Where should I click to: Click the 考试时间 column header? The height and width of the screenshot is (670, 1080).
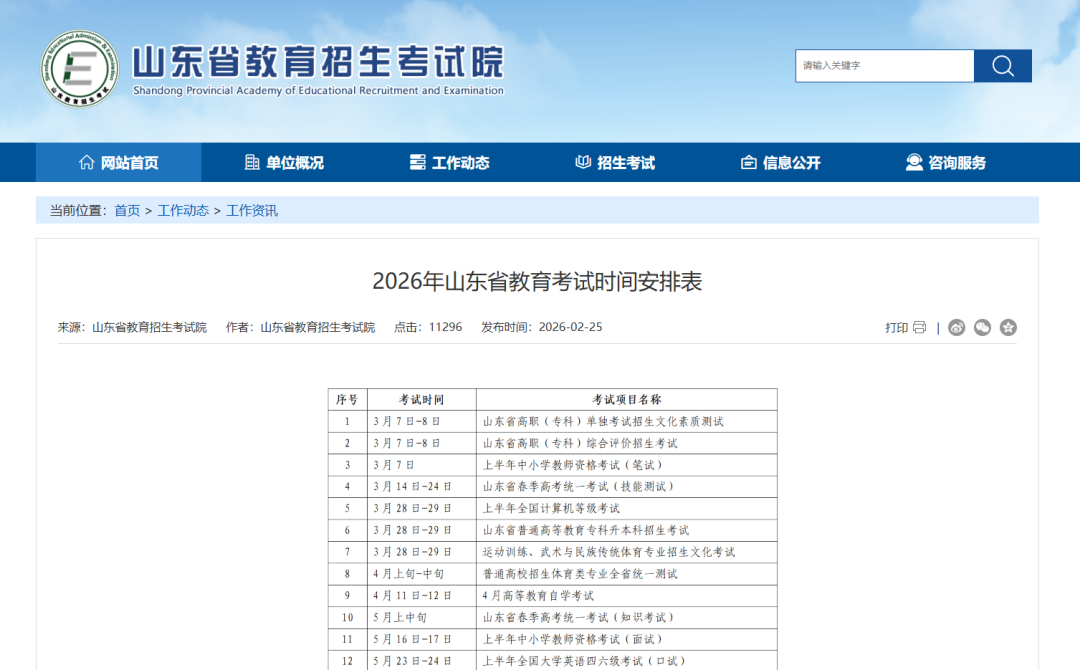[x=422, y=399]
